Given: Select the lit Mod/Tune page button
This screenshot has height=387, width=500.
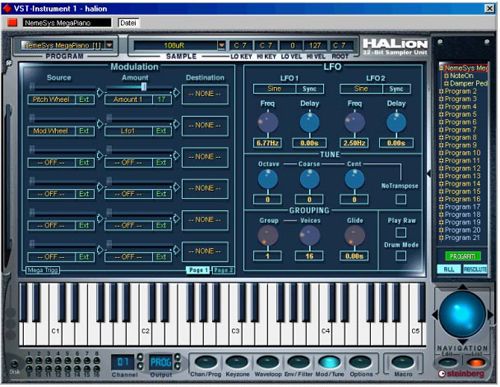Looking at the screenshot, I should [329, 362].
